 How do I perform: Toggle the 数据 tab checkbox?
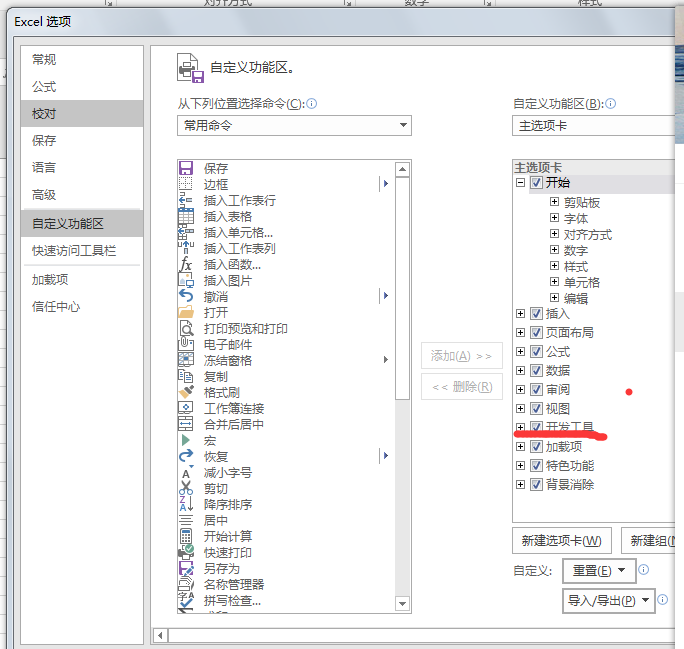click(537, 370)
